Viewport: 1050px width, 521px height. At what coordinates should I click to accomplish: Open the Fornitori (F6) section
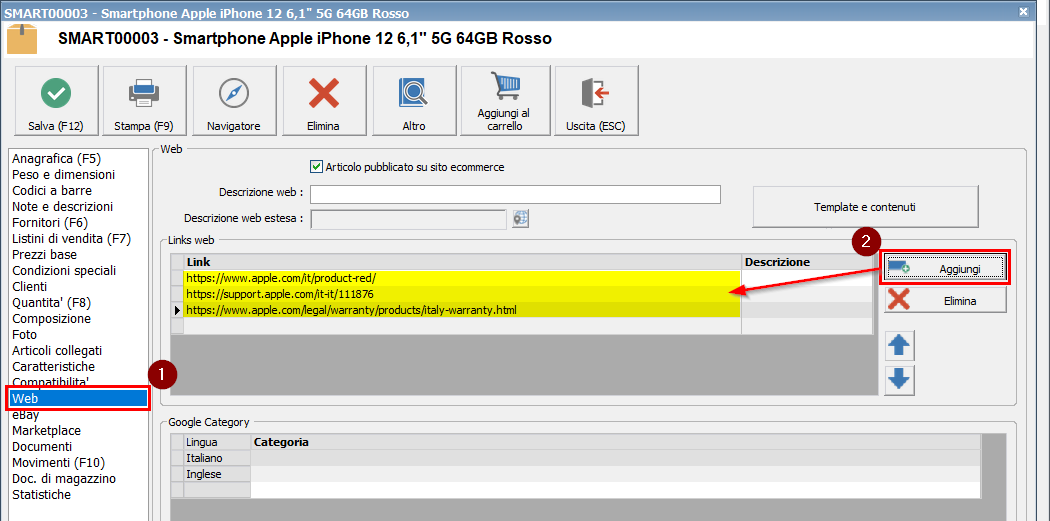[50, 222]
